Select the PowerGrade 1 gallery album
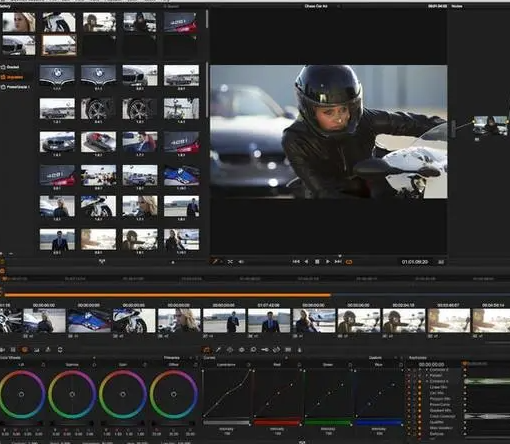Screen dimensions: 510x444 tap(16, 87)
